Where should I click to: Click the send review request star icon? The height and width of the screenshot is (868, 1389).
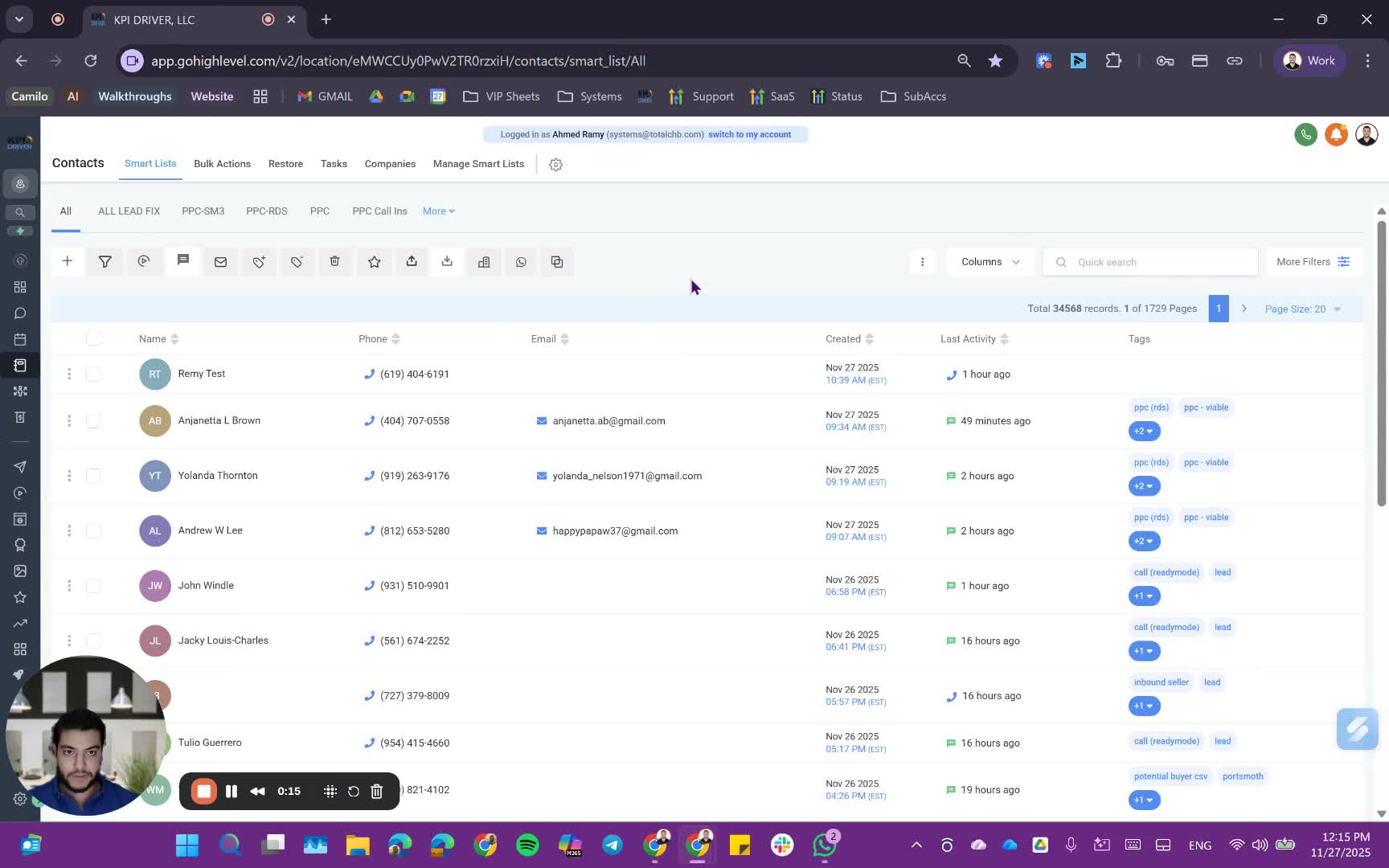pos(374,261)
